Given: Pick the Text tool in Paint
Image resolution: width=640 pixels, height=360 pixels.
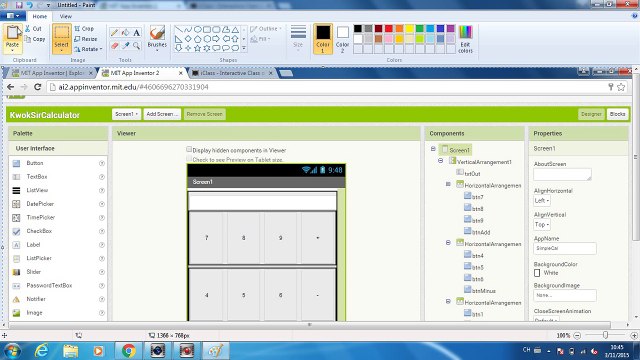Looking at the screenshot, I should (137, 33).
